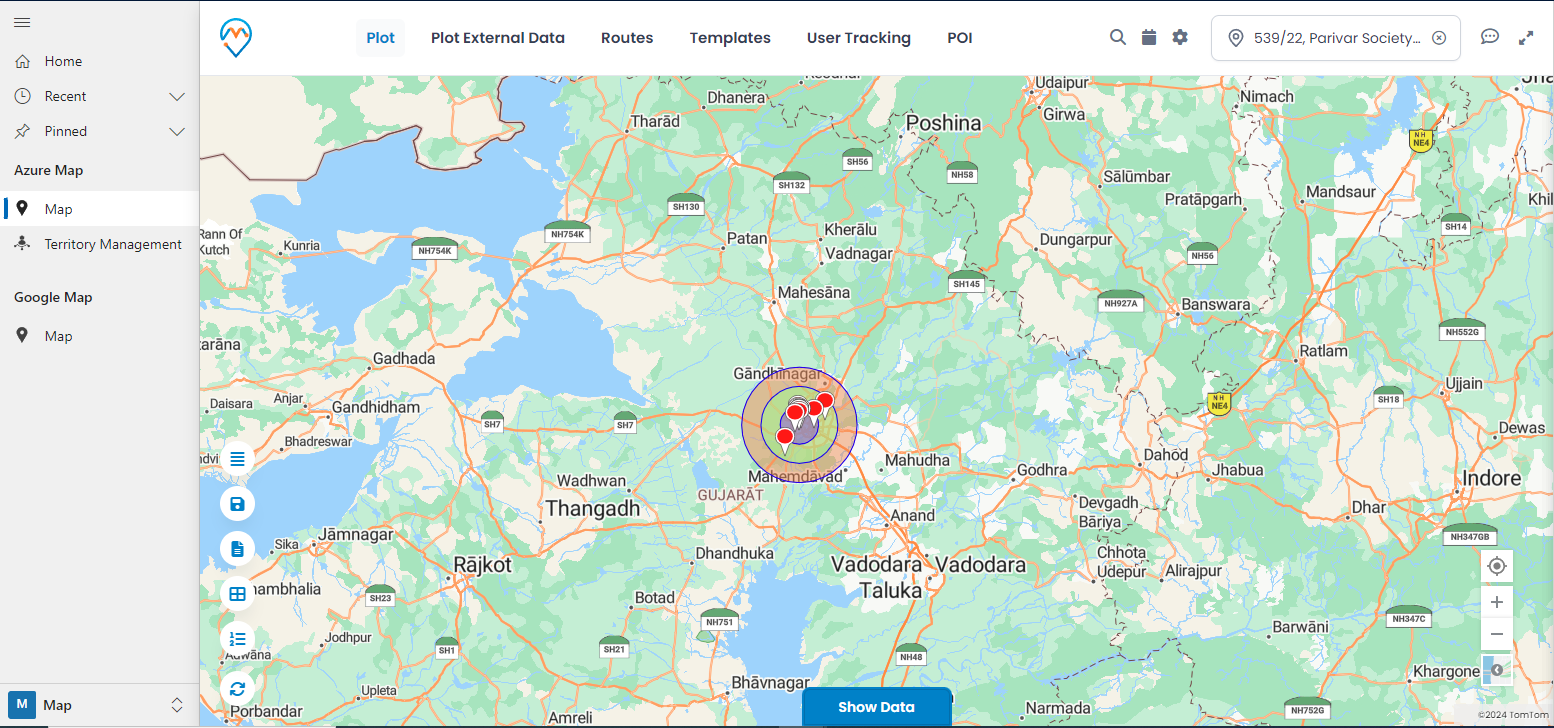Click the search magnifier icon

[x=1118, y=37]
